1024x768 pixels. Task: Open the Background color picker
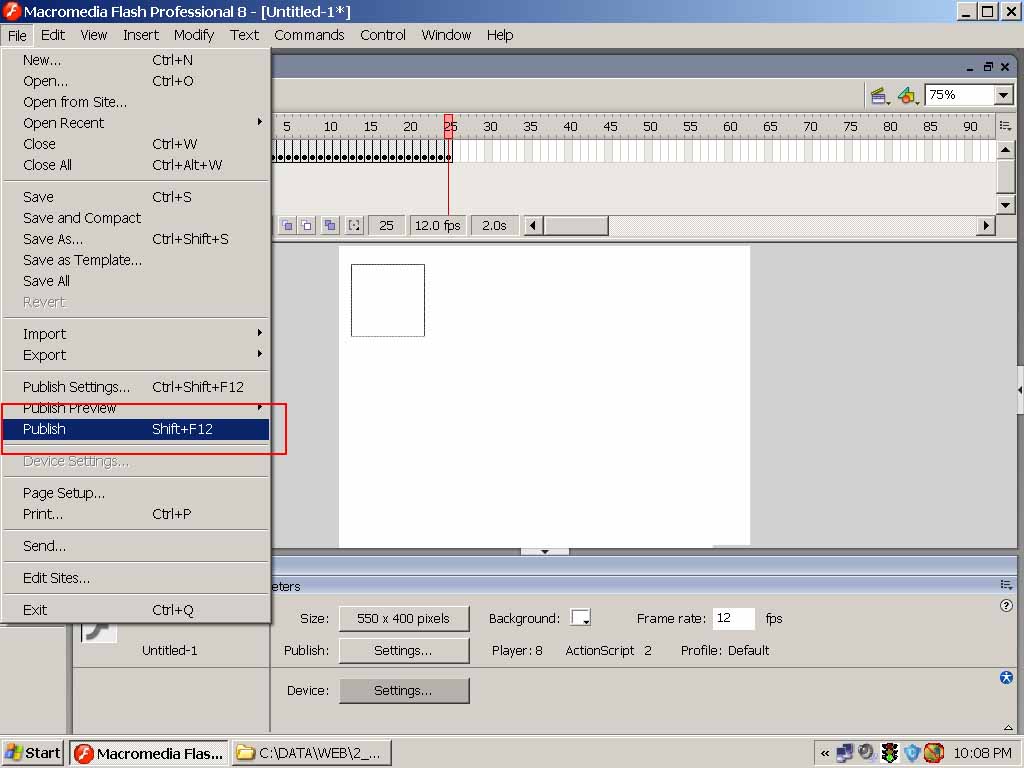580,618
